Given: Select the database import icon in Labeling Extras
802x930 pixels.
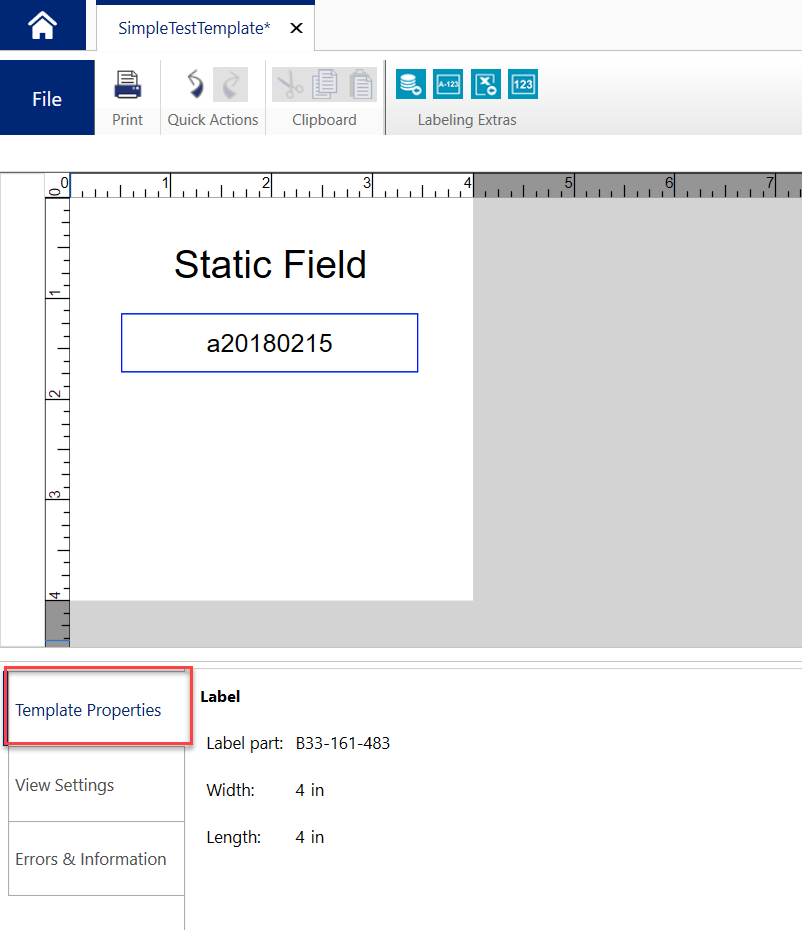Looking at the screenshot, I should click(x=410, y=84).
